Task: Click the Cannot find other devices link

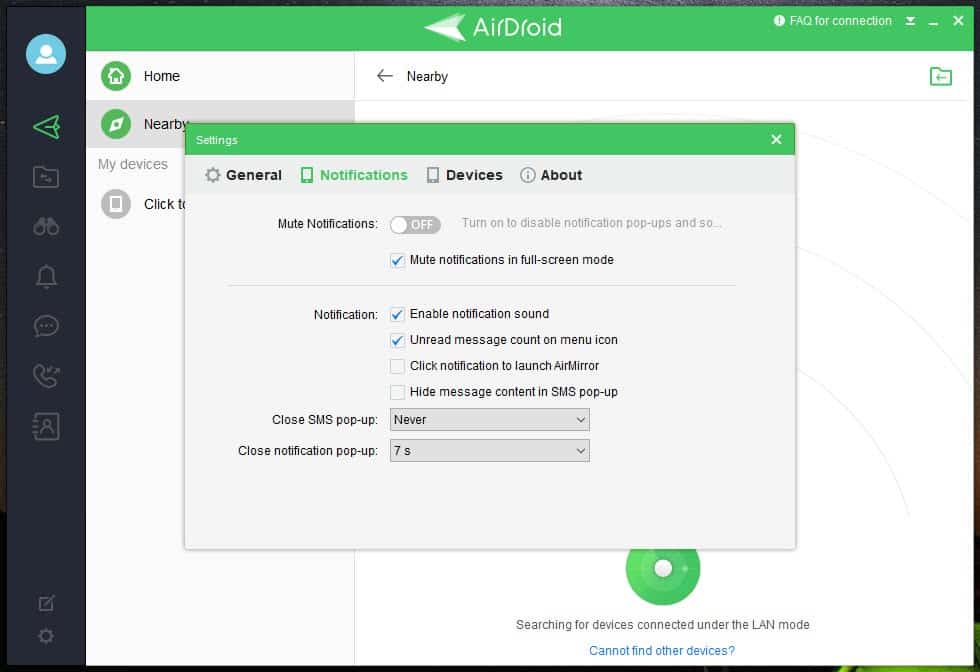Action: click(x=662, y=650)
